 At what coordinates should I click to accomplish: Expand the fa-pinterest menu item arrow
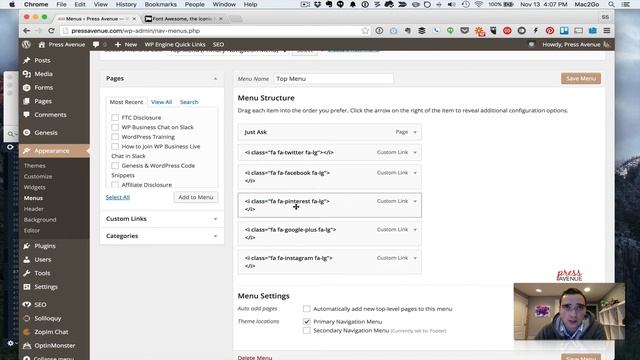click(x=415, y=201)
